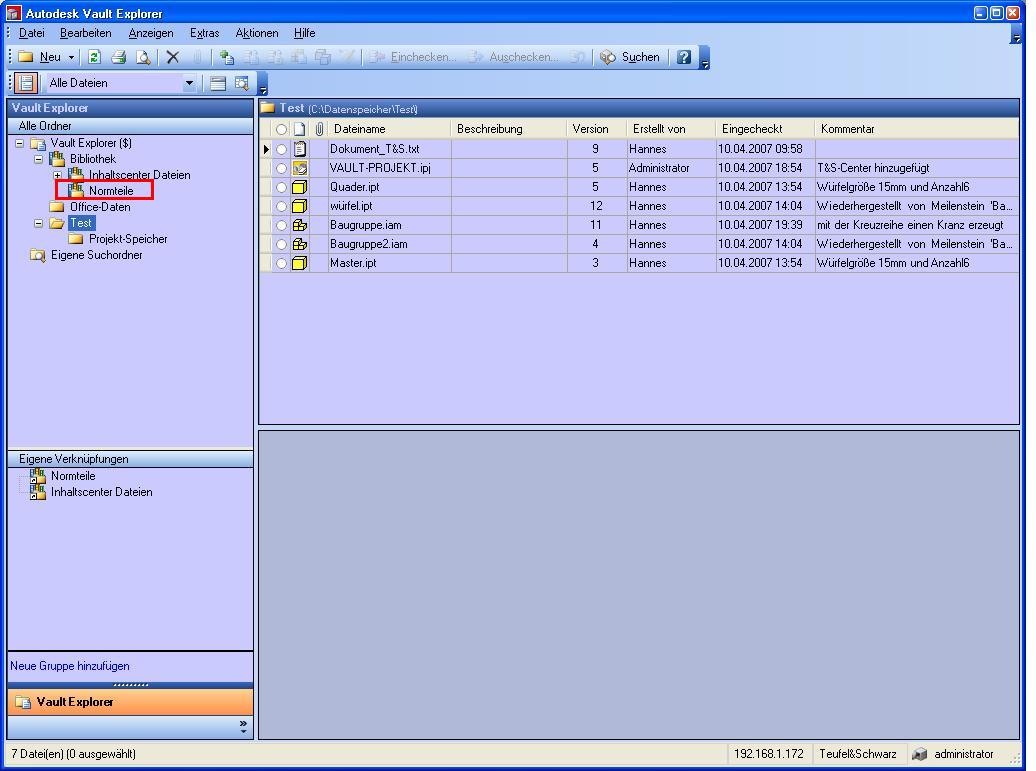This screenshot has height=771, width=1036.
Task: Open print preview from the toolbar icon
Action: (x=143, y=57)
